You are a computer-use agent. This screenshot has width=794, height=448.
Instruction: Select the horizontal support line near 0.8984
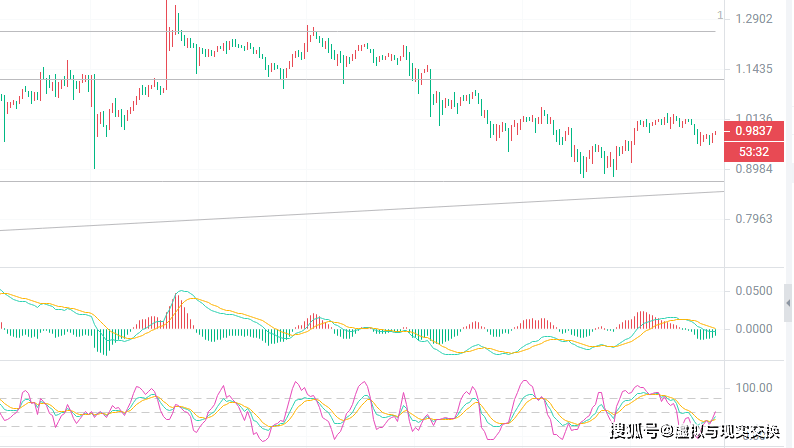[x=400, y=181]
